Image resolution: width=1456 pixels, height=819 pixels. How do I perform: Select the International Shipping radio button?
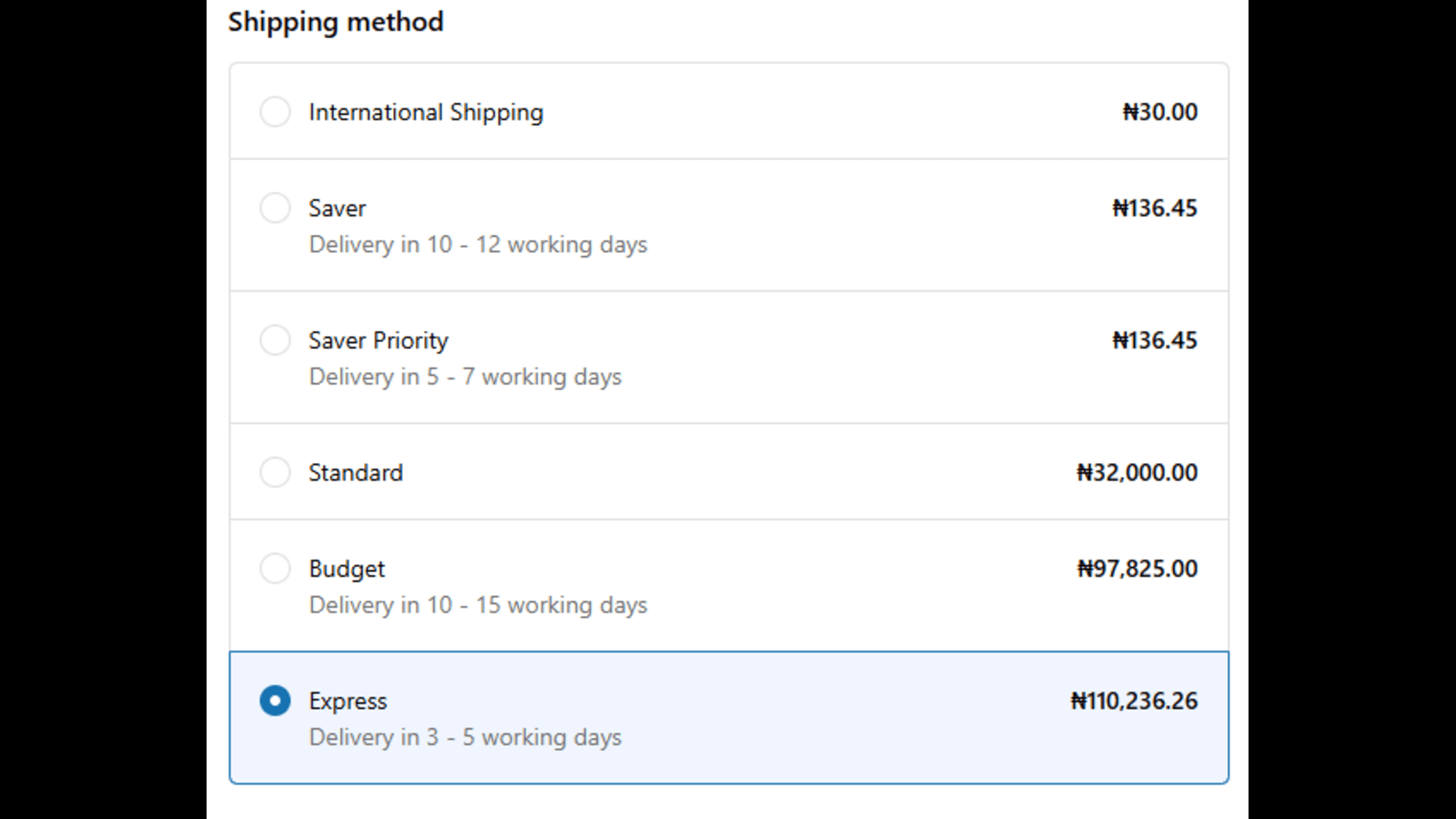point(275,112)
